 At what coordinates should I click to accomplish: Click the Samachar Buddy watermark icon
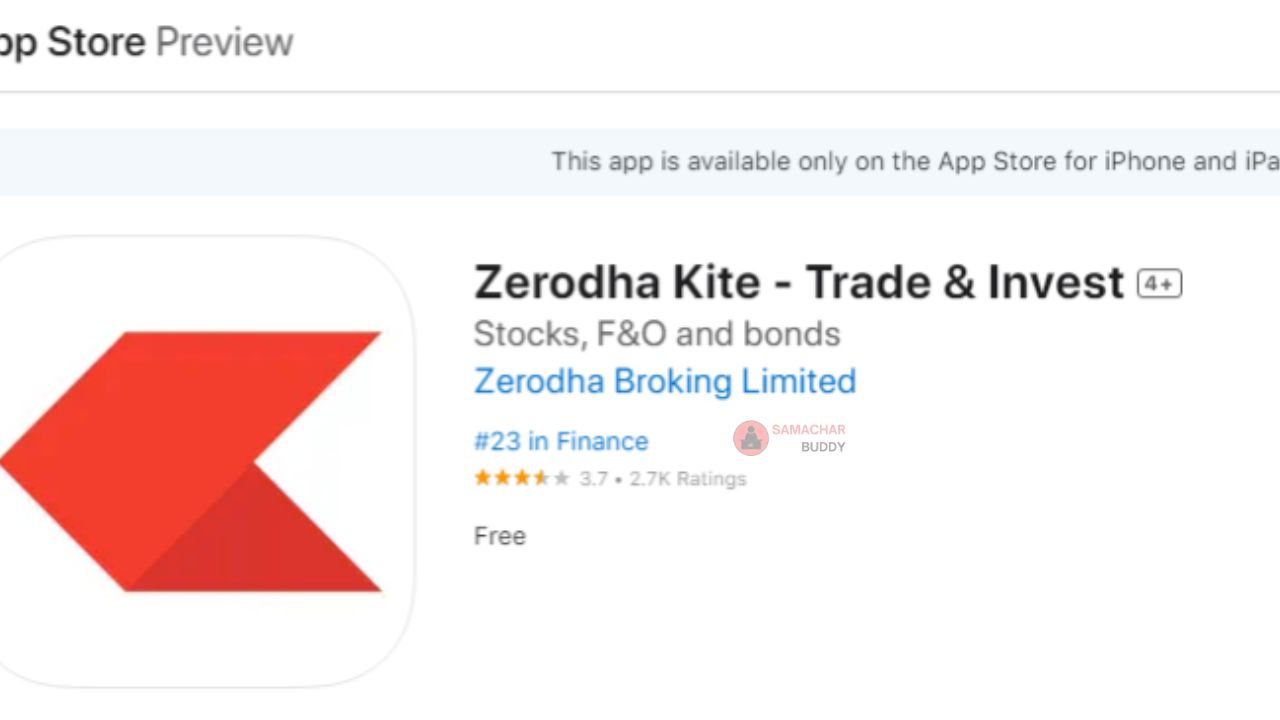coord(750,438)
